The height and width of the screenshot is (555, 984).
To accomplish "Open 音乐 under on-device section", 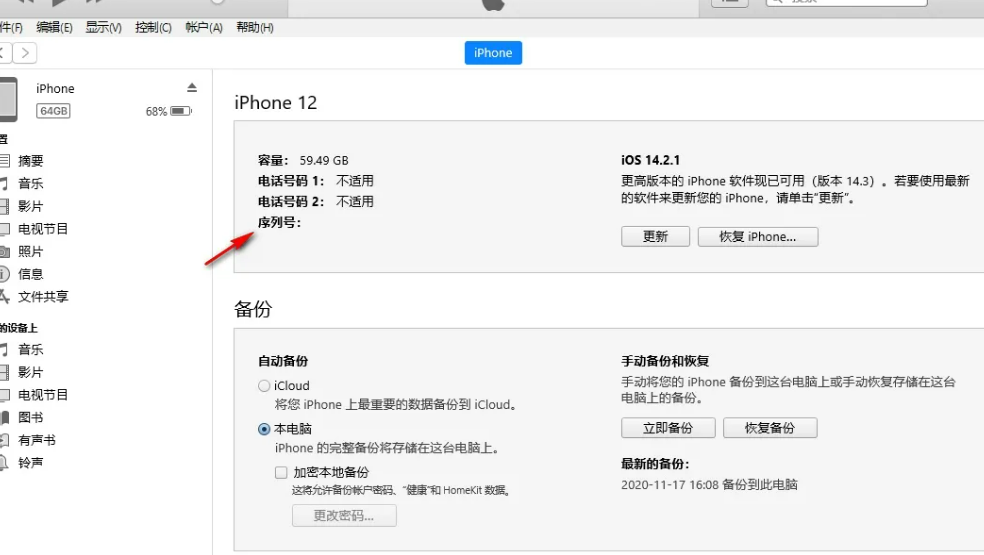I will click(31, 349).
